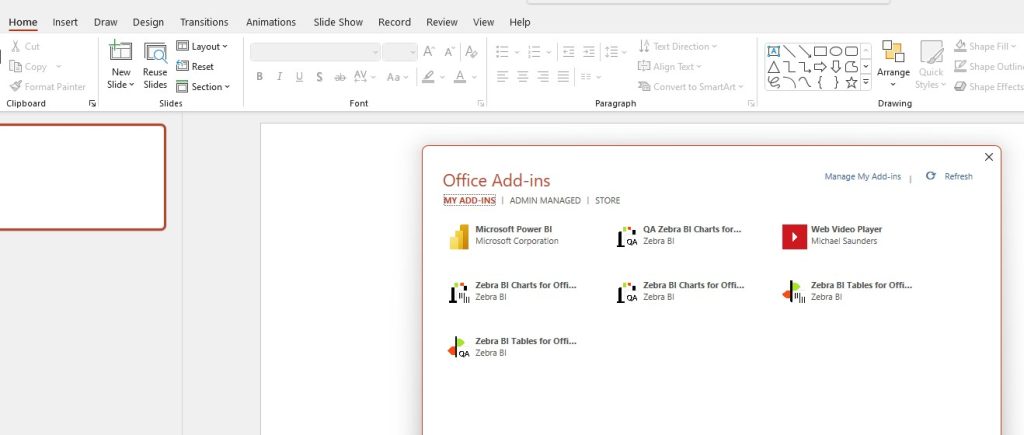Screen dimensions: 1024x435
Task: Decrease list indent level
Action: click(x=569, y=52)
